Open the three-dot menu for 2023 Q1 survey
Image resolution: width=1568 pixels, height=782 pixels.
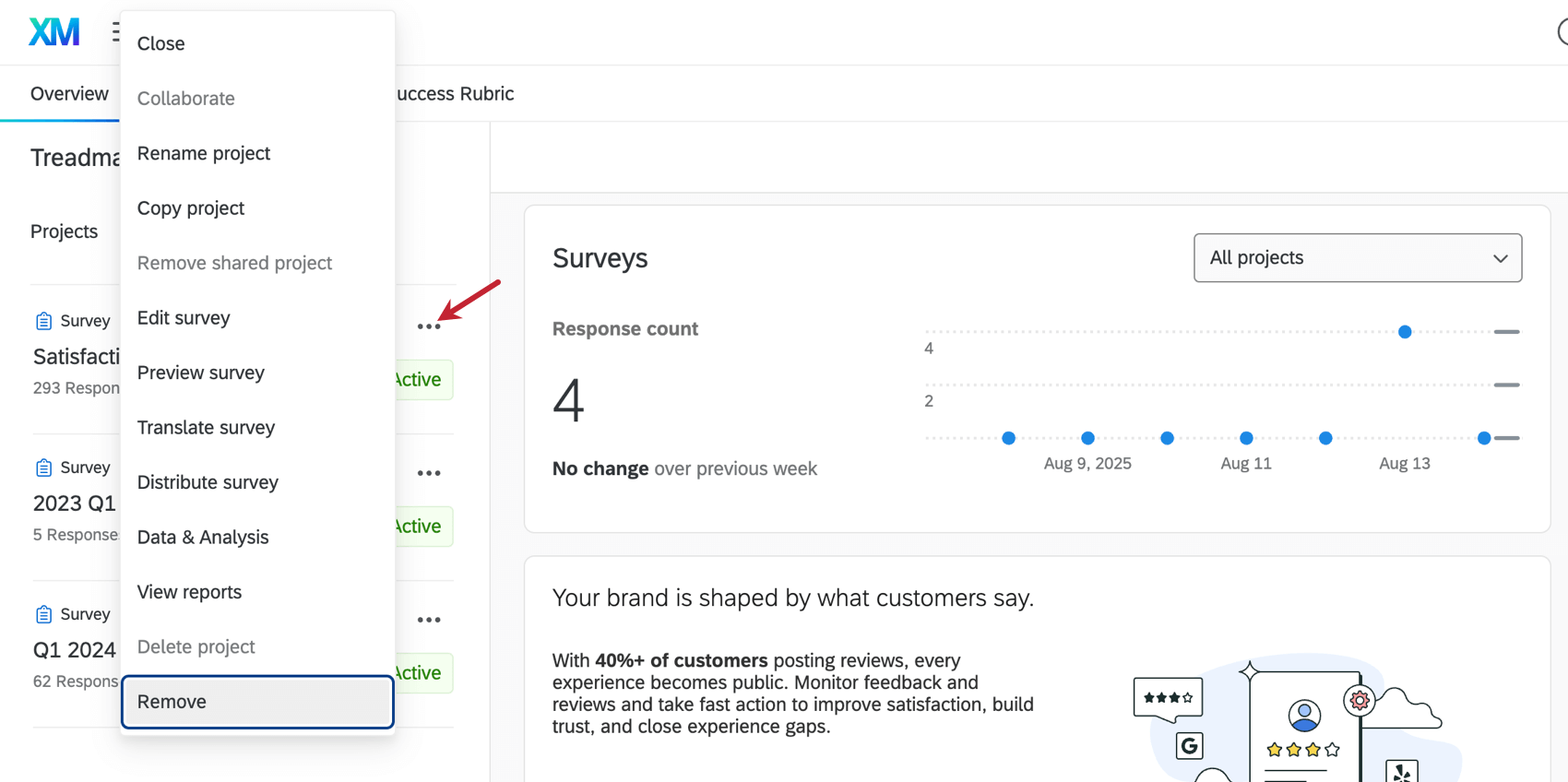[429, 473]
